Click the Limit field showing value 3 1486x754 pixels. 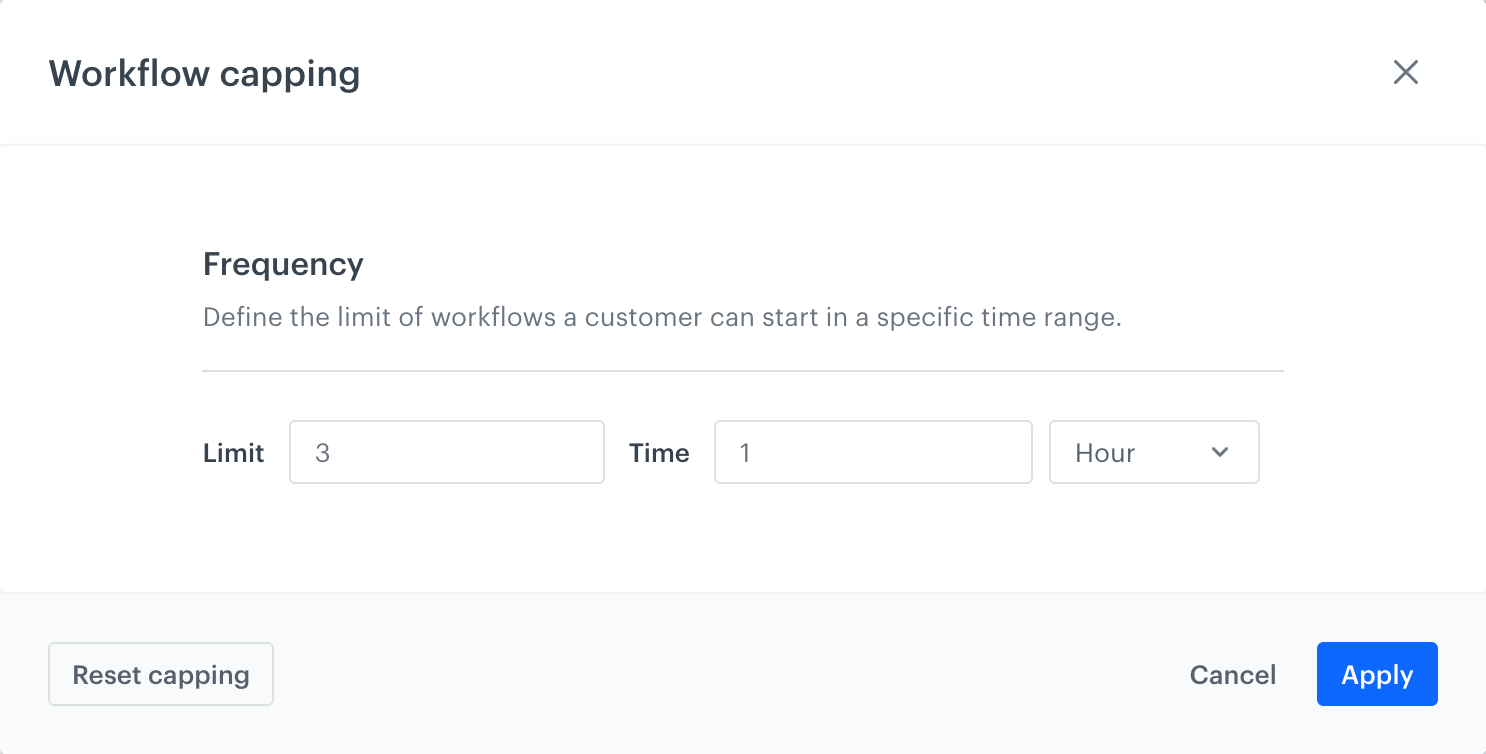[x=446, y=452]
